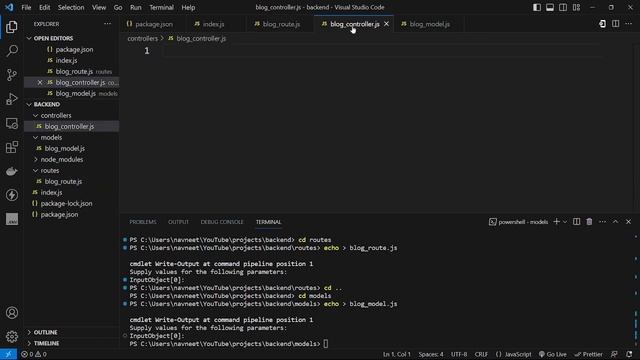Close the blog_controller.js editor tab

click(x=386, y=24)
